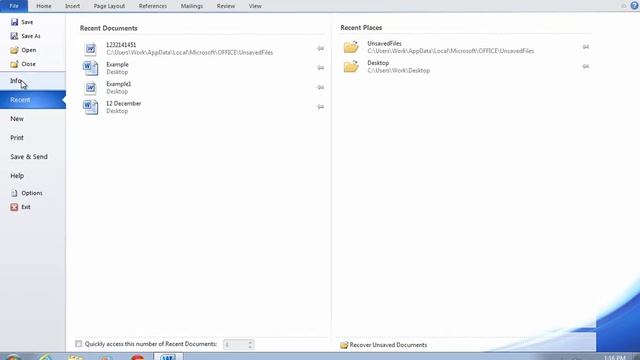Click the Desktop folder icon

(x=351, y=67)
